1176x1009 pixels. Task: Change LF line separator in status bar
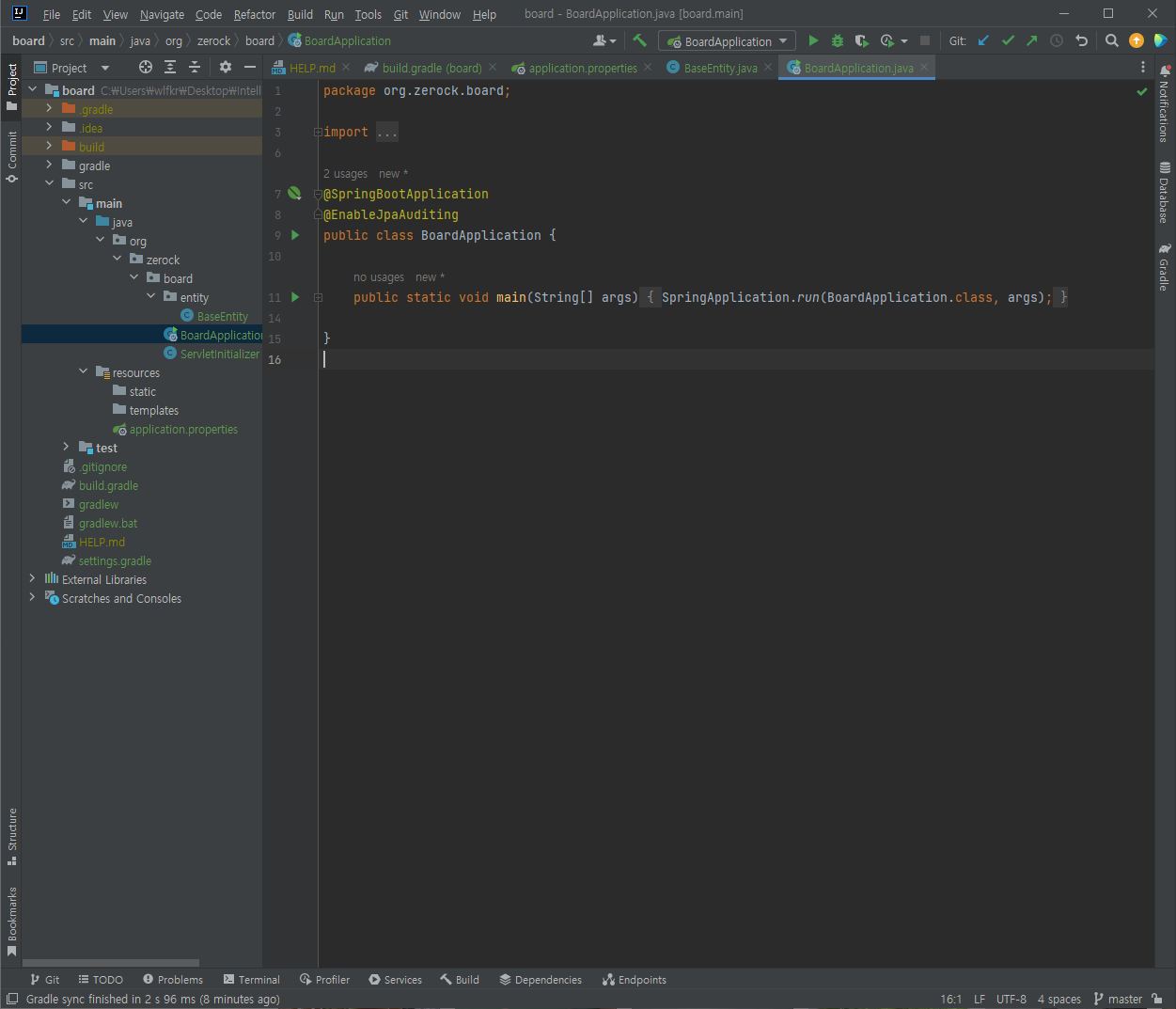click(980, 999)
